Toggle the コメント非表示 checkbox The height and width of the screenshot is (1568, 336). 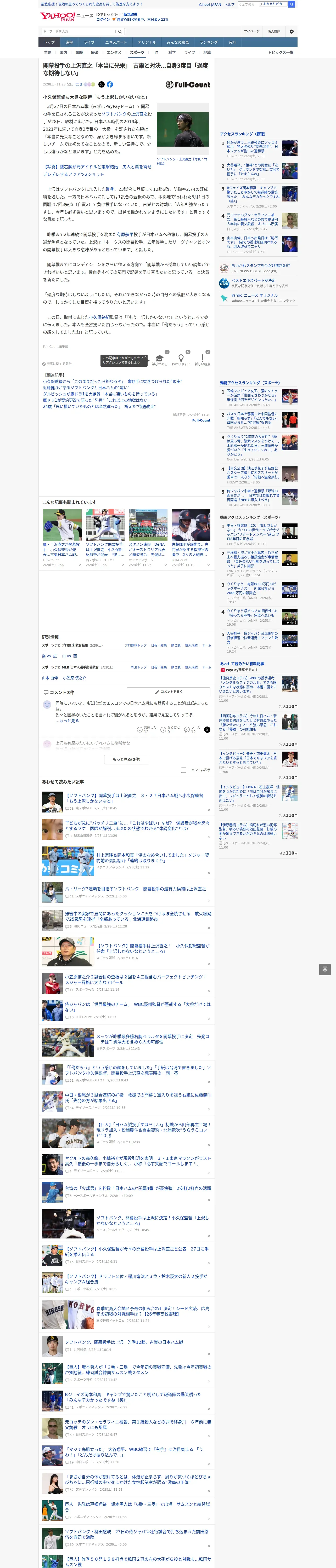[183, 770]
